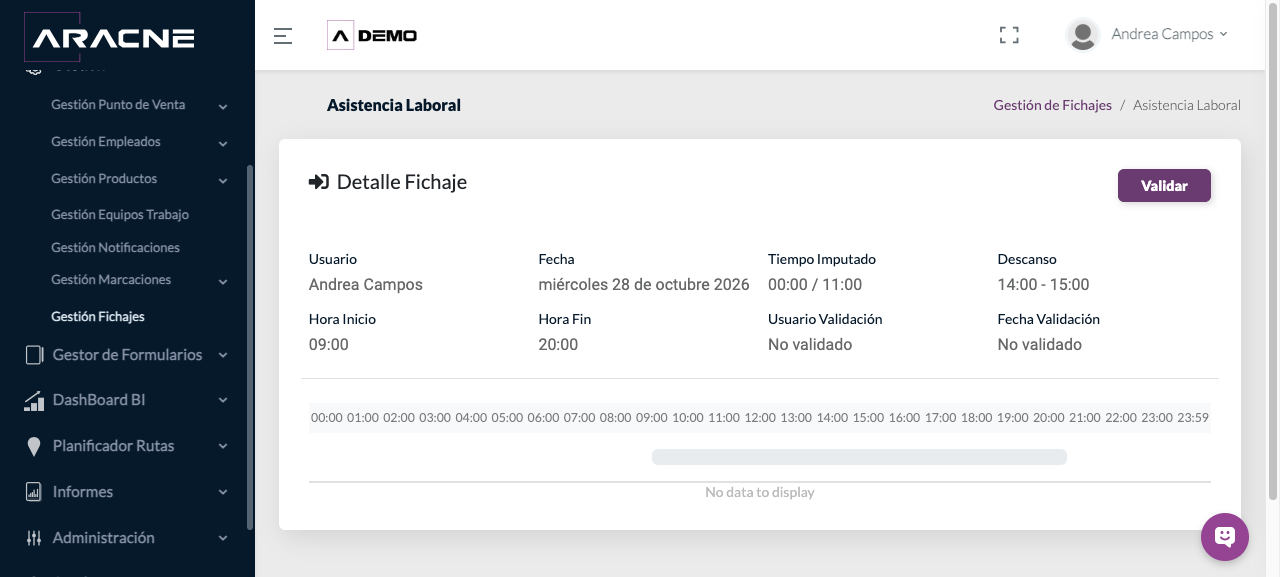This screenshot has width=1280, height=577.
Task: Open the chat support bubble
Action: click(1225, 537)
